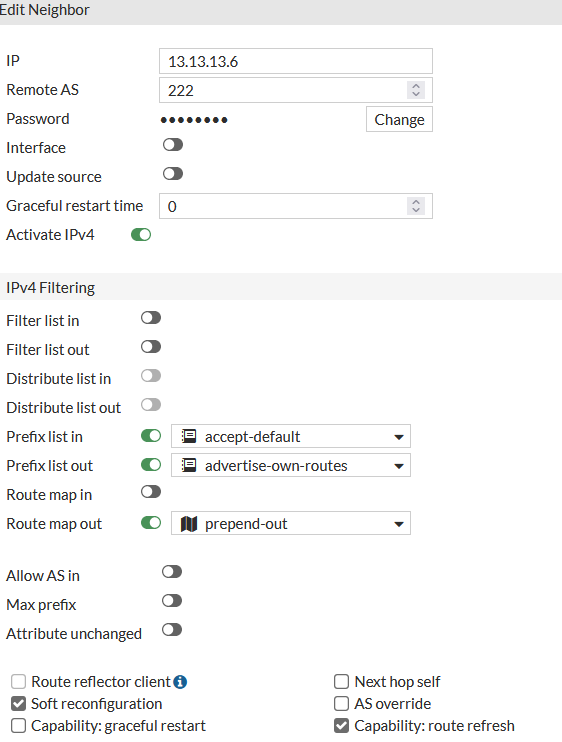The image size is (562, 742).
Task: Uncheck Soft reconfiguration
Action: point(18,704)
